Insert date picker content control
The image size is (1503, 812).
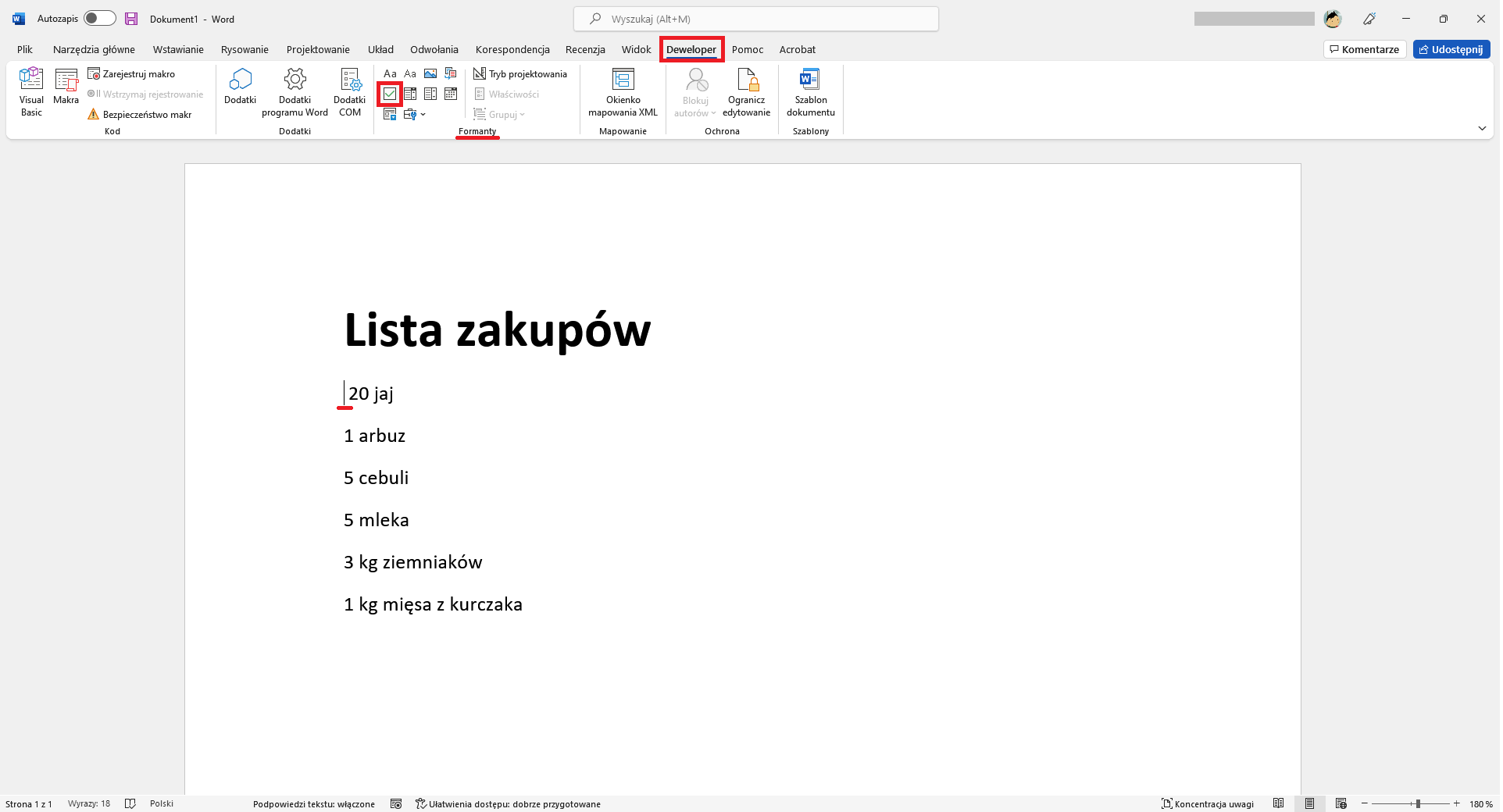pos(451,94)
